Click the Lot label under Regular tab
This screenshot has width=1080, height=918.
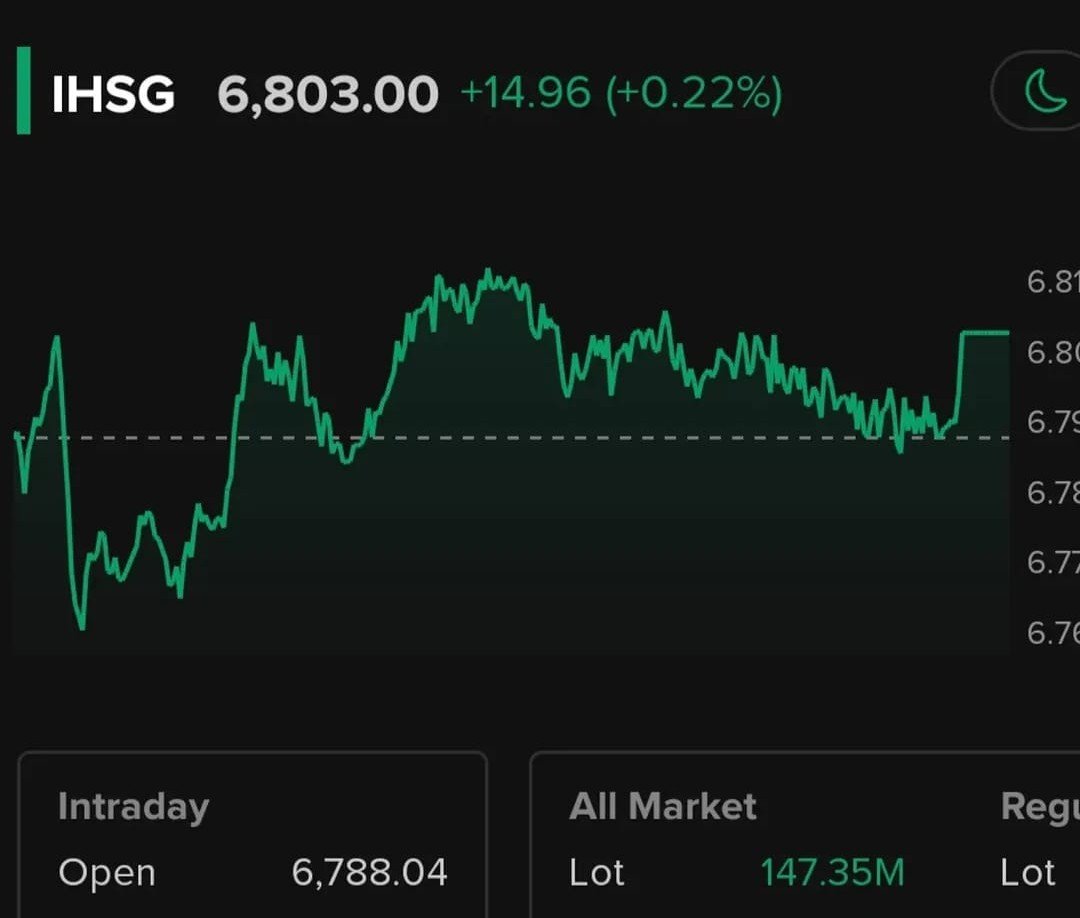pos(1028,872)
